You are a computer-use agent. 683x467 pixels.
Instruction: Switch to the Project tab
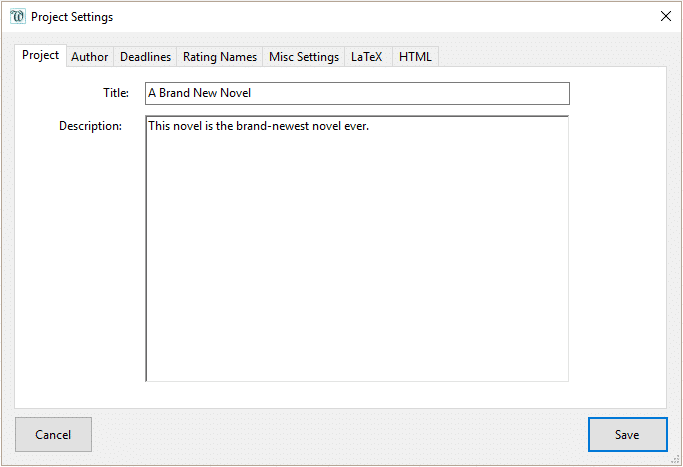pos(40,56)
